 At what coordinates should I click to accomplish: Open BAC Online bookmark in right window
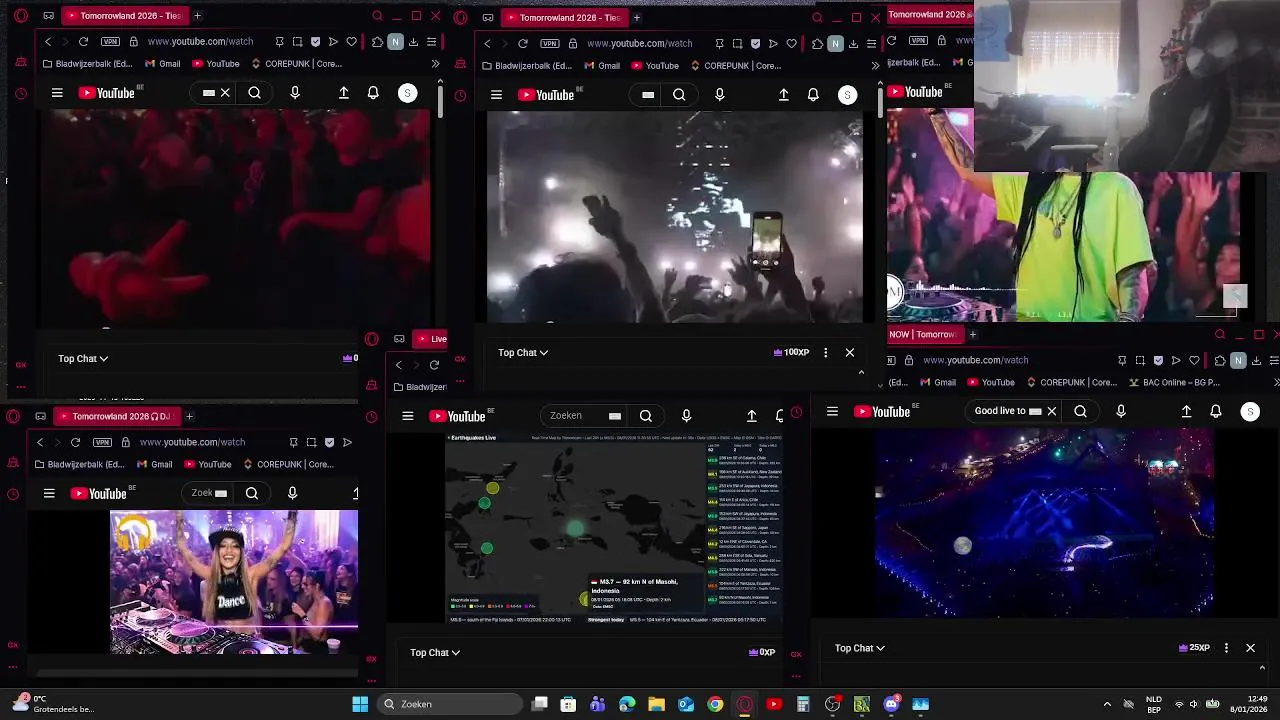[1175, 382]
